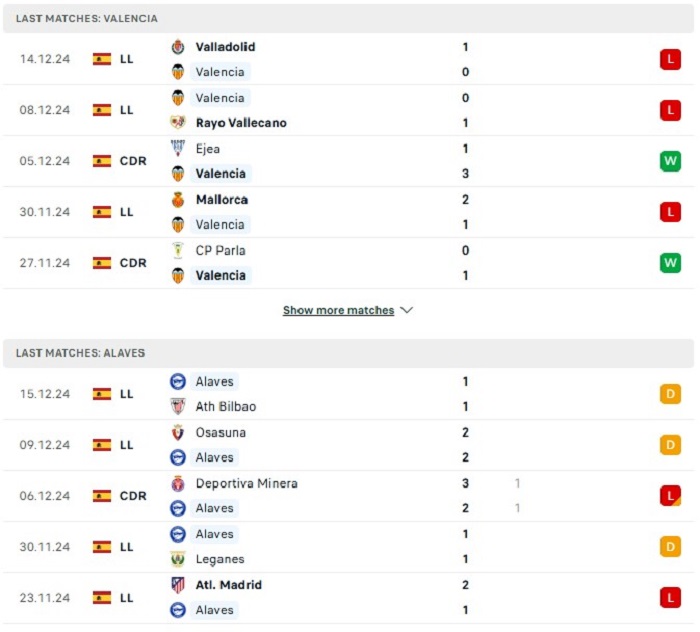Screen dimensions: 700x632
Task: Expand the Show more matches chevron
Action: pyautogui.click(x=407, y=310)
